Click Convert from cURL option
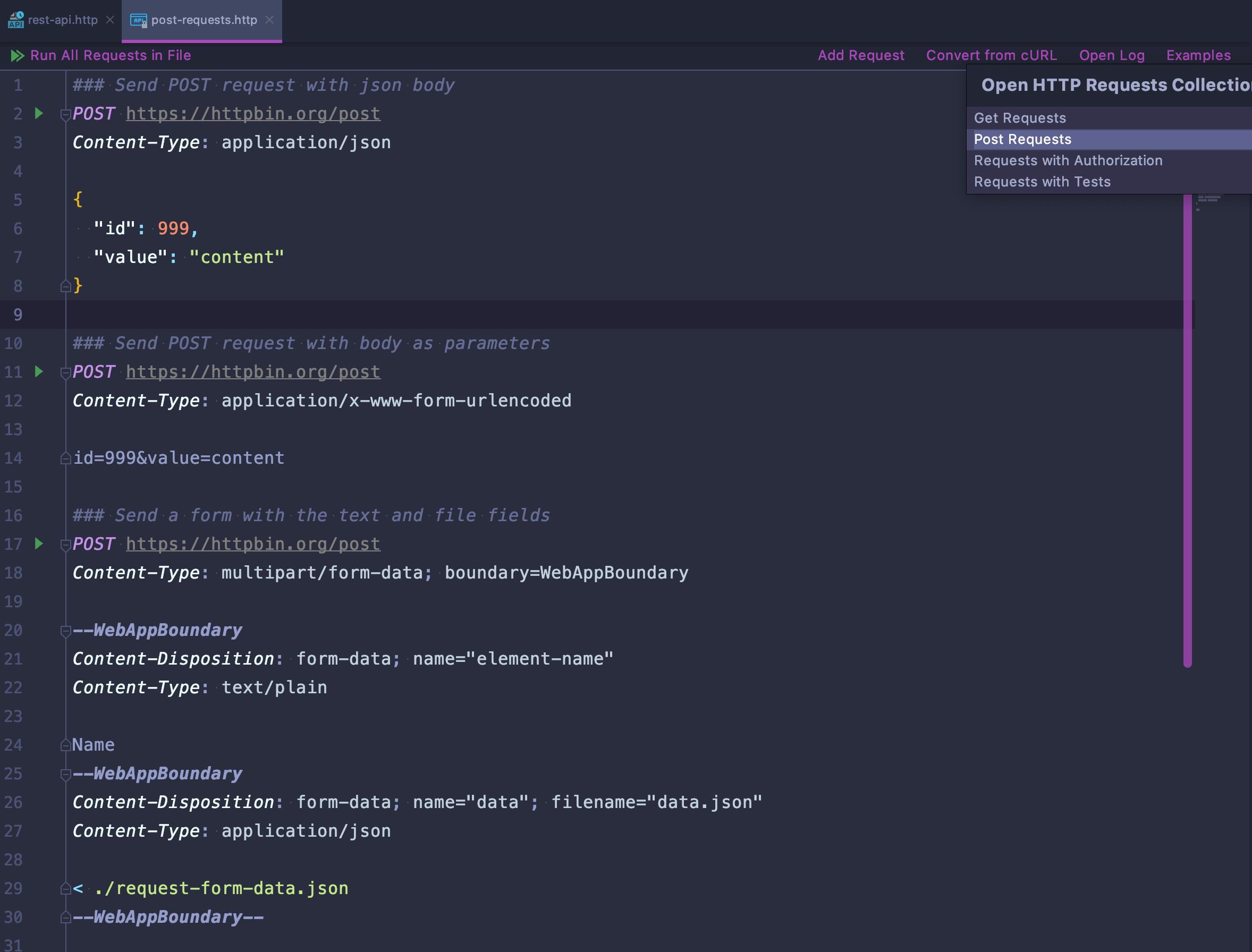The image size is (1252, 952). tap(992, 55)
